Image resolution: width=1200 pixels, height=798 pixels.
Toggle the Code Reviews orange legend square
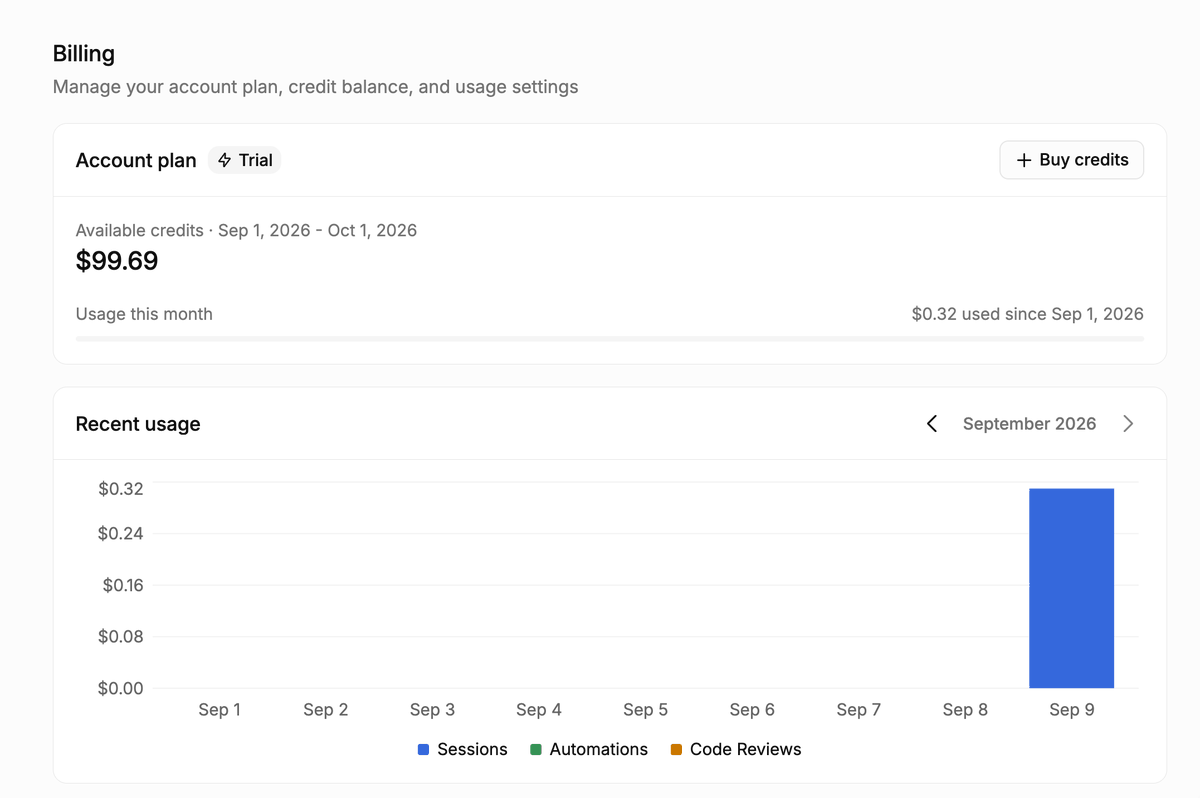pos(676,750)
